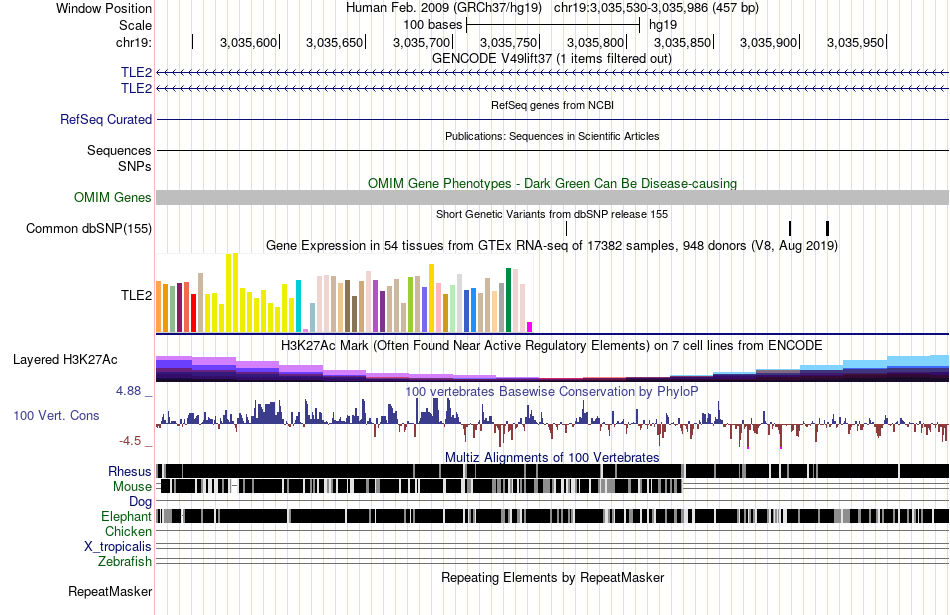This screenshot has width=950, height=615.
Task: Click the Scale label
Action: [135, 25]
